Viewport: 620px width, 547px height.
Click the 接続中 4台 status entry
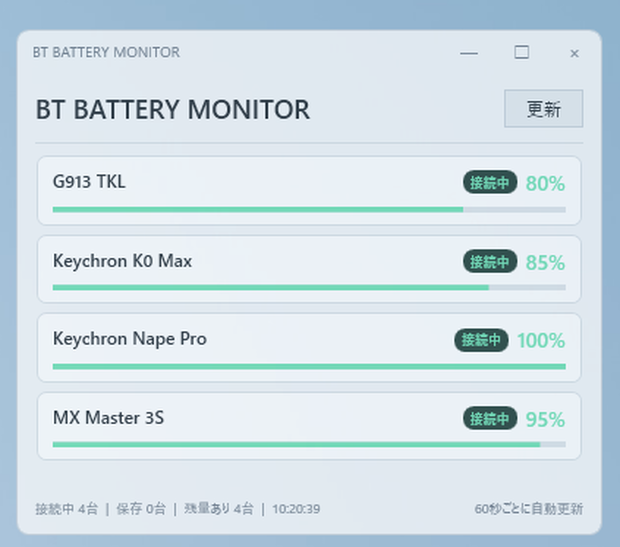pos(66,509)
